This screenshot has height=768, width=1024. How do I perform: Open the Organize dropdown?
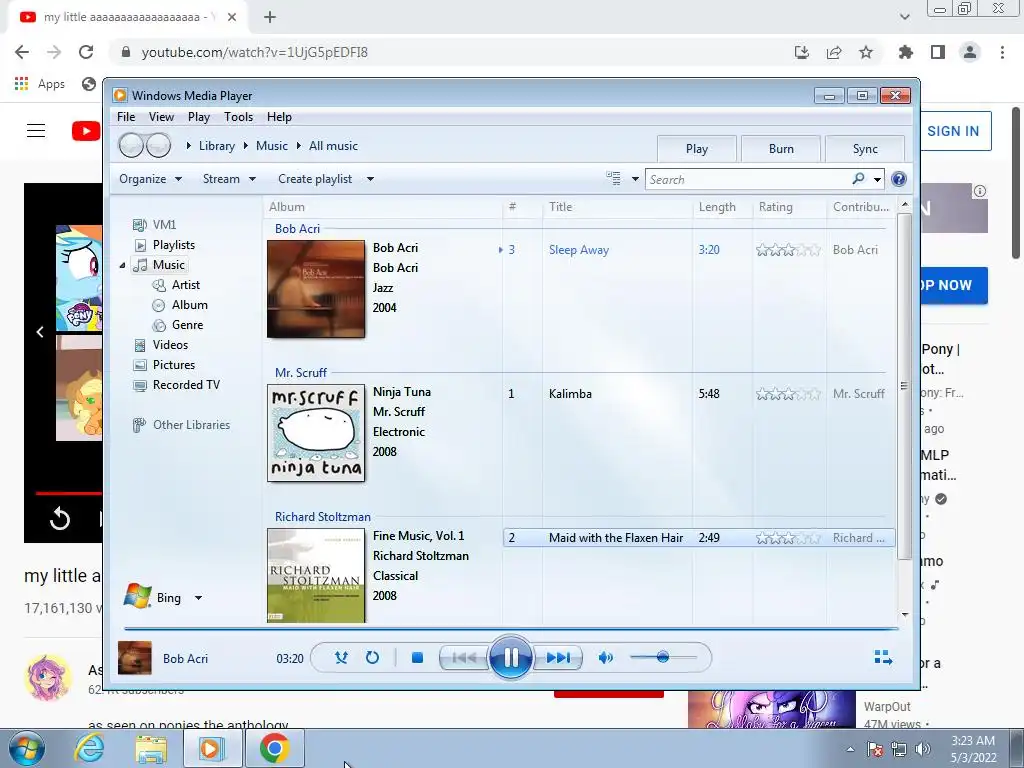[x=150, y=179]
